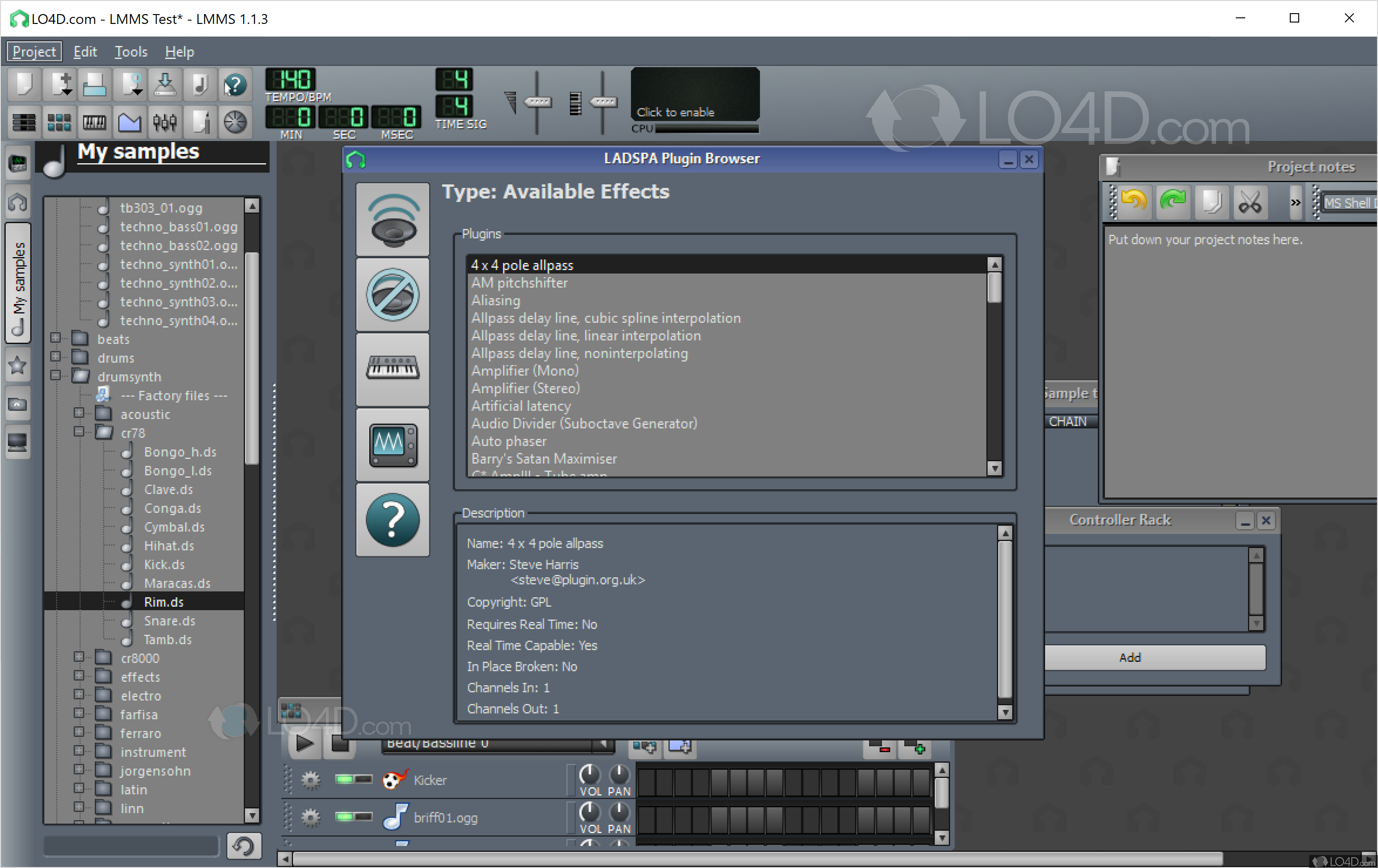Mute the Kicker track LED
The height and width of the screenshot is (868, 1378).
[x=345, y=779]
